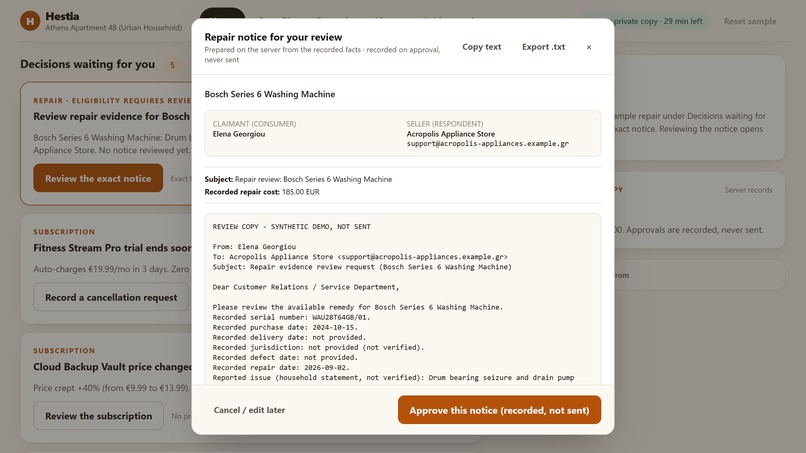Click 'From: Elena Georgiou' line in notice
The image size is (806, 453).
pyautogui.click(x=254, y=246)
